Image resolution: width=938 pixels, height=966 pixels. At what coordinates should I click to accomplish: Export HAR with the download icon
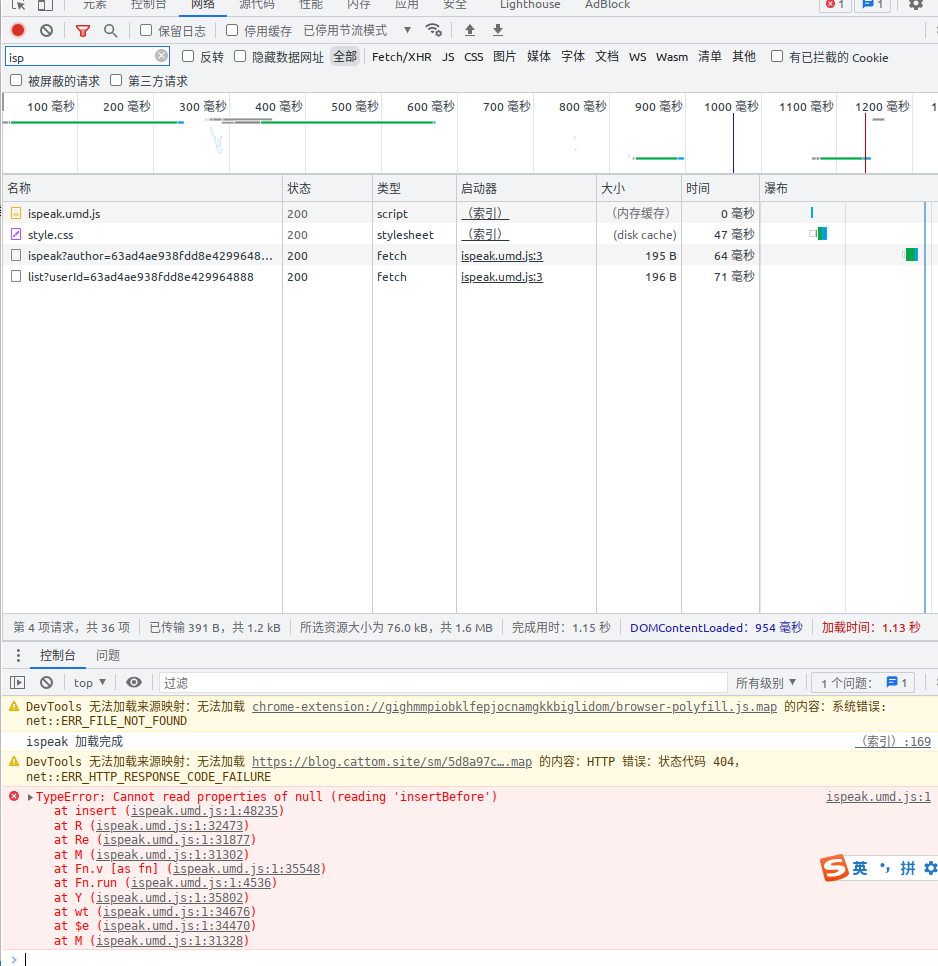pos(497,30)
